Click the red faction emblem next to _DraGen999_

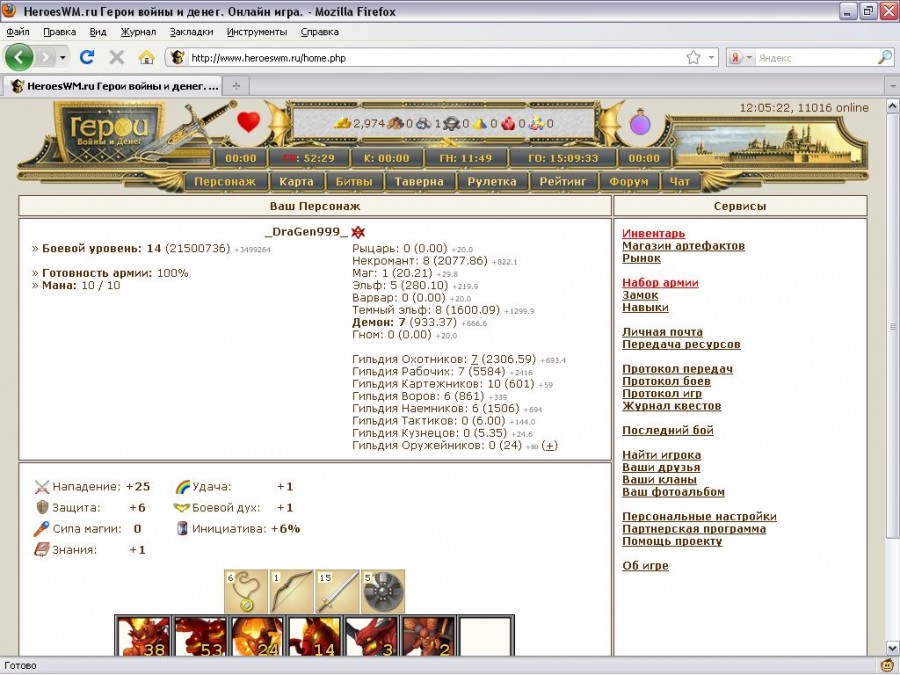pos(358,232)
